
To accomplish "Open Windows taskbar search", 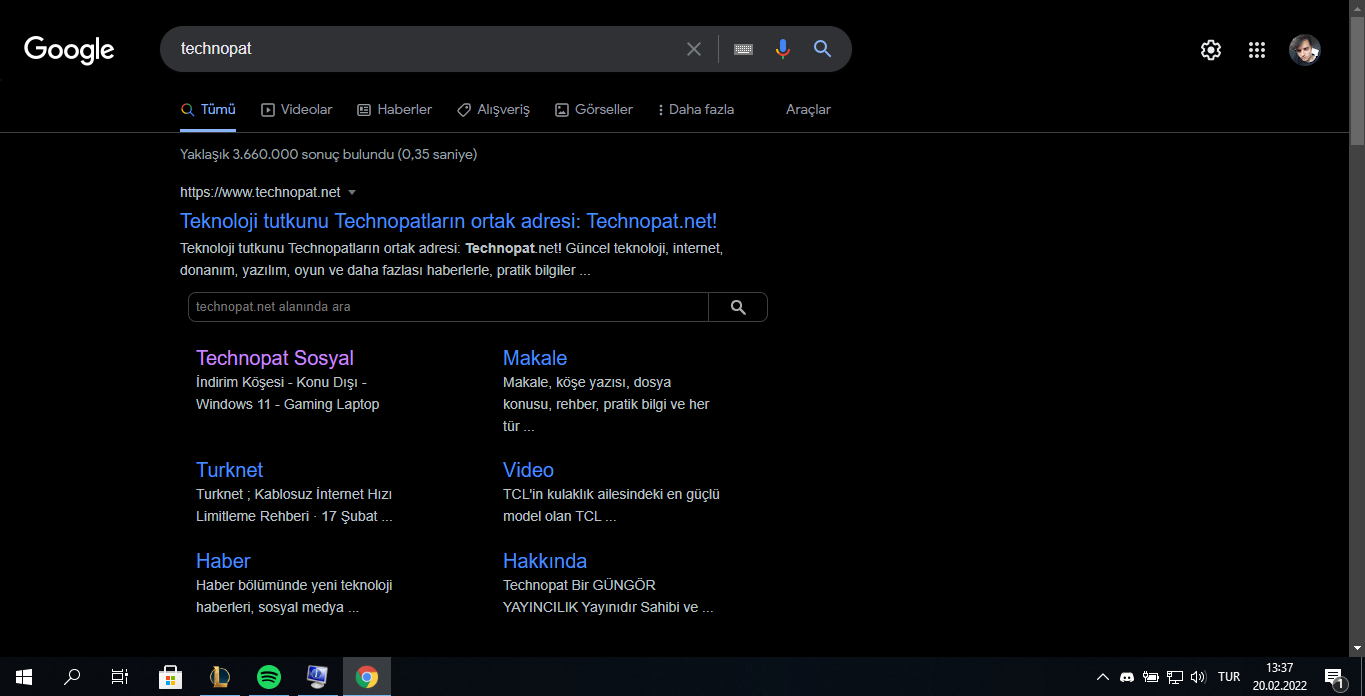I will click(x=72, y=677).
